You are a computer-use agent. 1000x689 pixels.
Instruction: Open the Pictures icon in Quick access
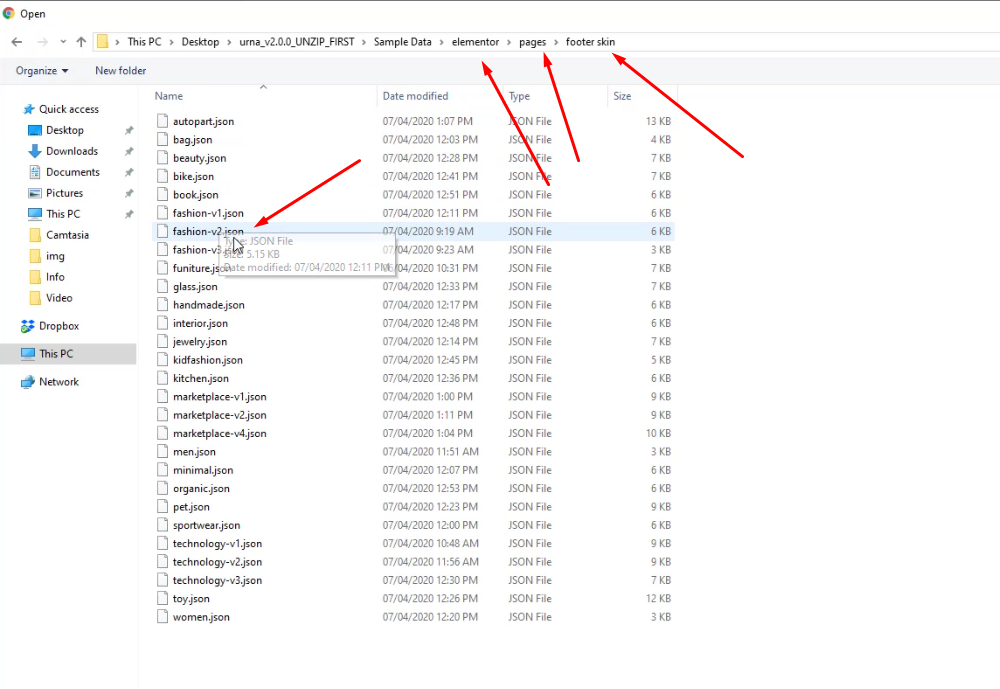point(34,193)
